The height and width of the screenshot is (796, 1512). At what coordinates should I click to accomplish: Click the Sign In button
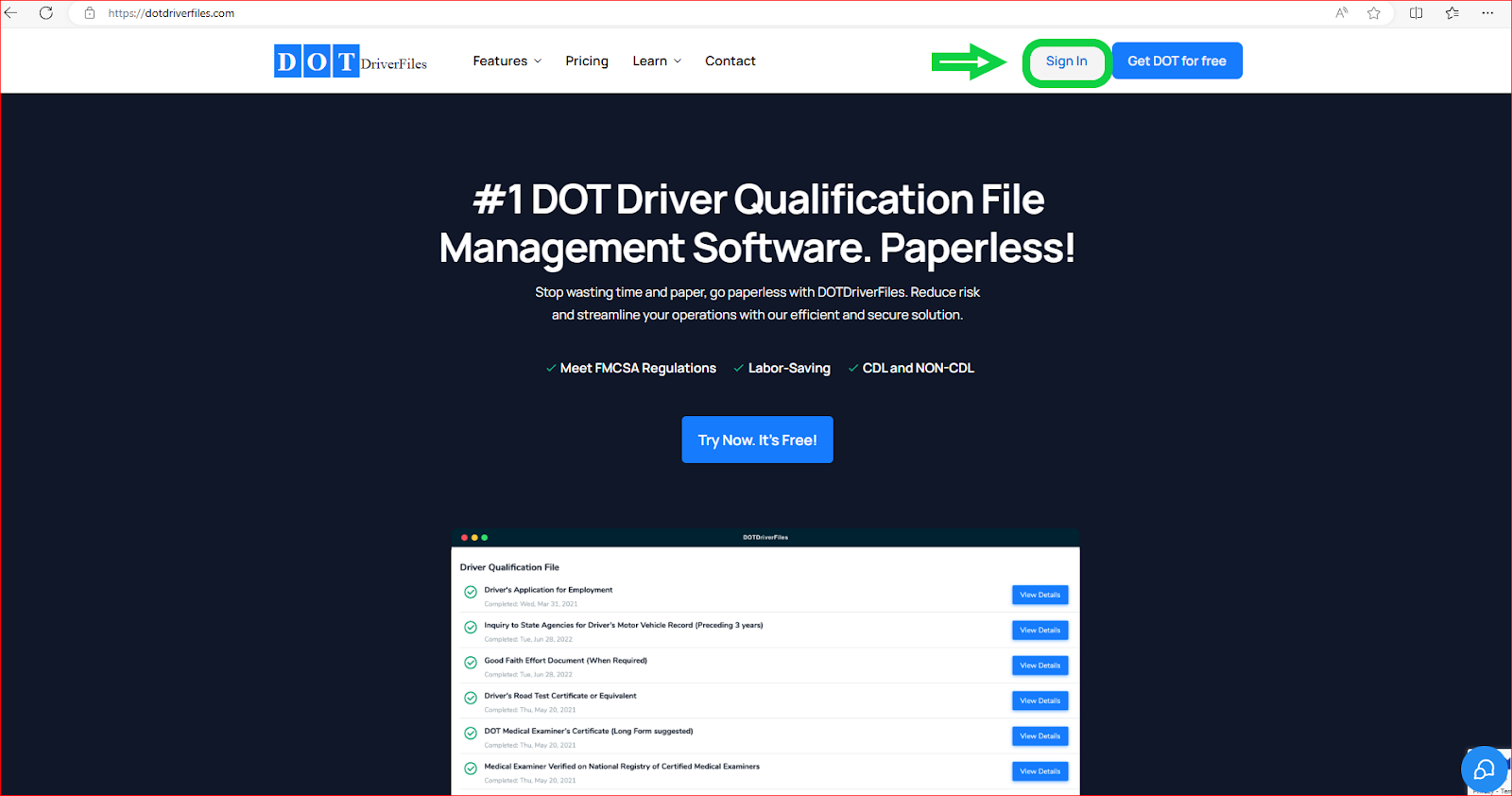pyautogui.click(x=1066, y=61)
